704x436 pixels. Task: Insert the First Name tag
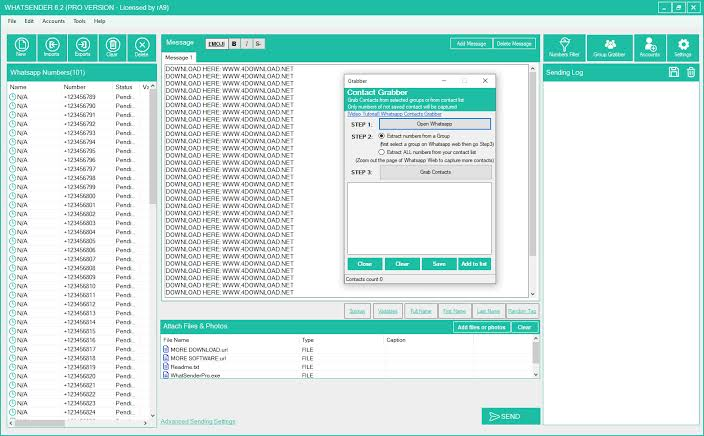[454, 311]
